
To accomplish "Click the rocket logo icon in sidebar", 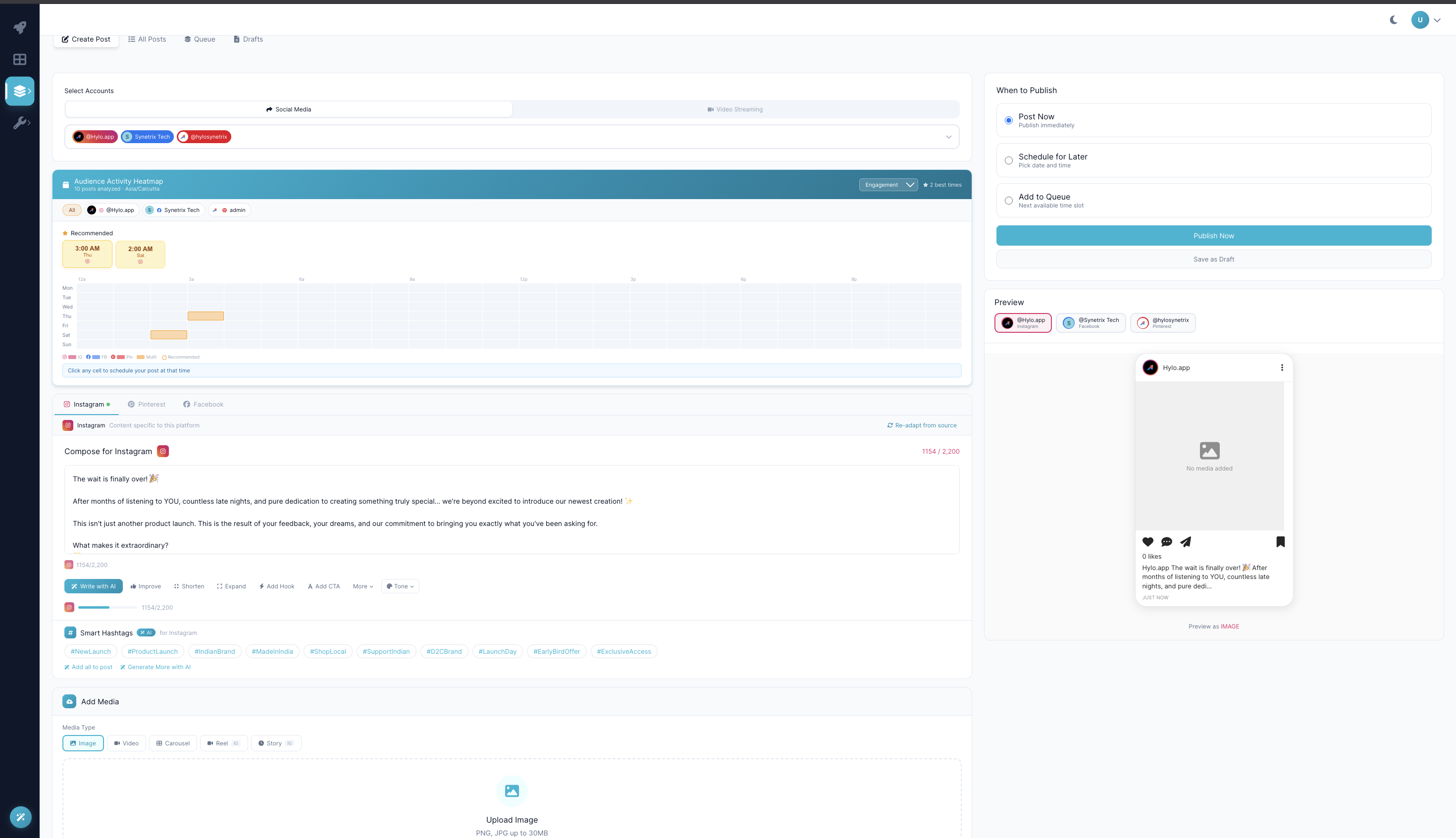I will [x=20, y=27].
